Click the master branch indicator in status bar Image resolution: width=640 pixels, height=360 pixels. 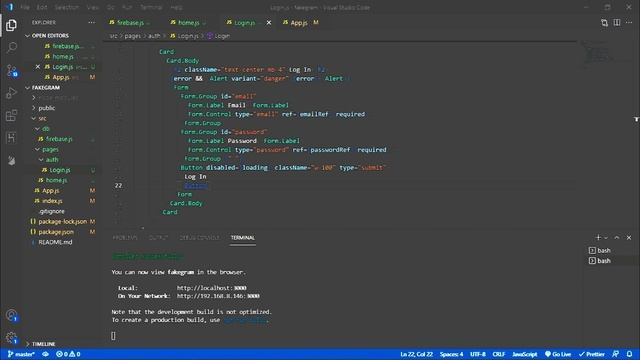pos(21,354)
